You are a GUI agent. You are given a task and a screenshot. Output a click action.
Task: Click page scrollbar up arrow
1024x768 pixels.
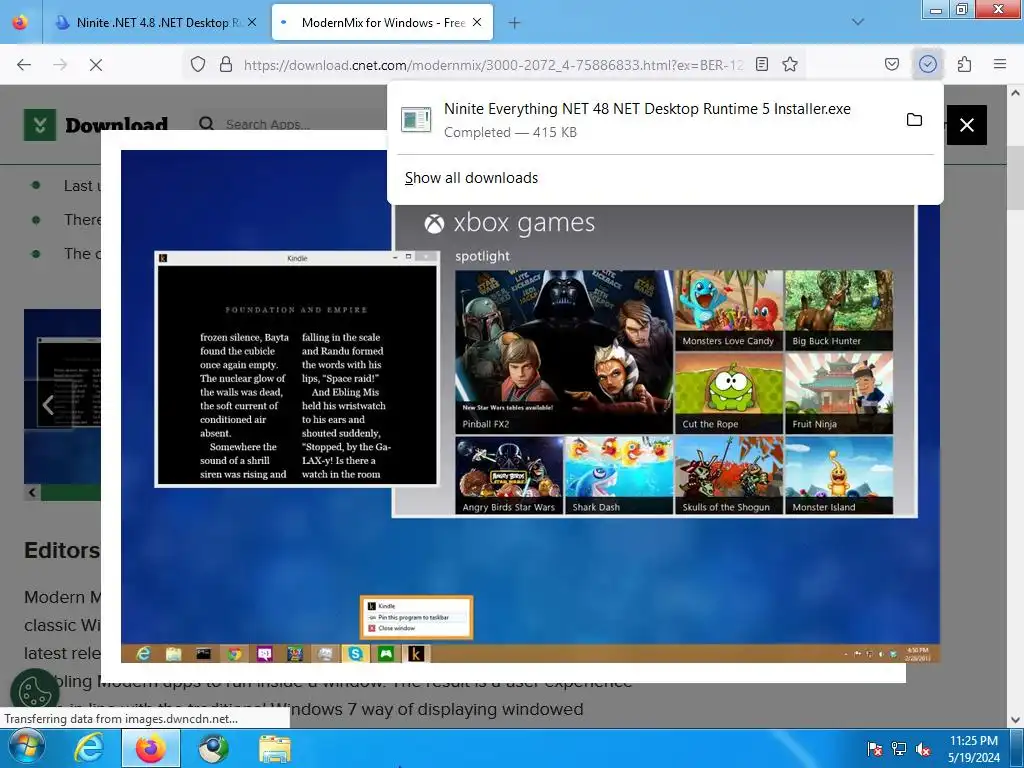pos(1015,93)
